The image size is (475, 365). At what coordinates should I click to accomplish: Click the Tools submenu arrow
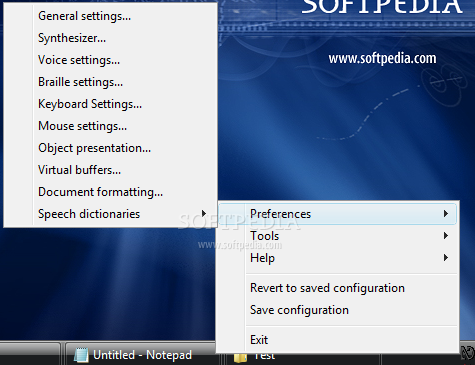click(446, 236)
